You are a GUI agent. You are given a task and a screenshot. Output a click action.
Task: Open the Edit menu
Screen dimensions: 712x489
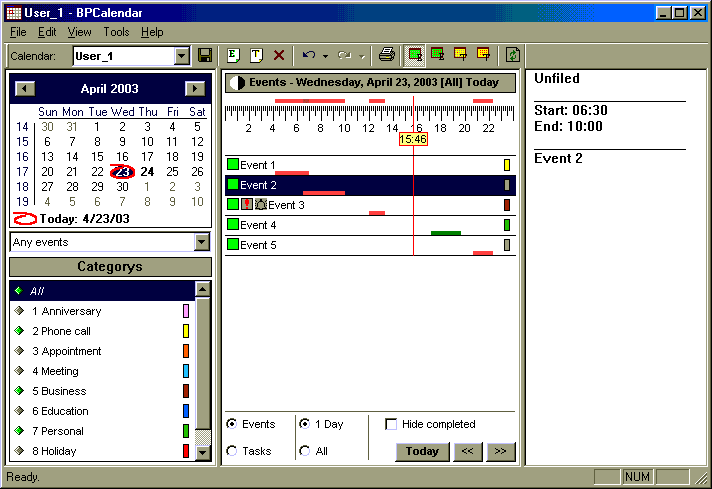click(47, 32)
